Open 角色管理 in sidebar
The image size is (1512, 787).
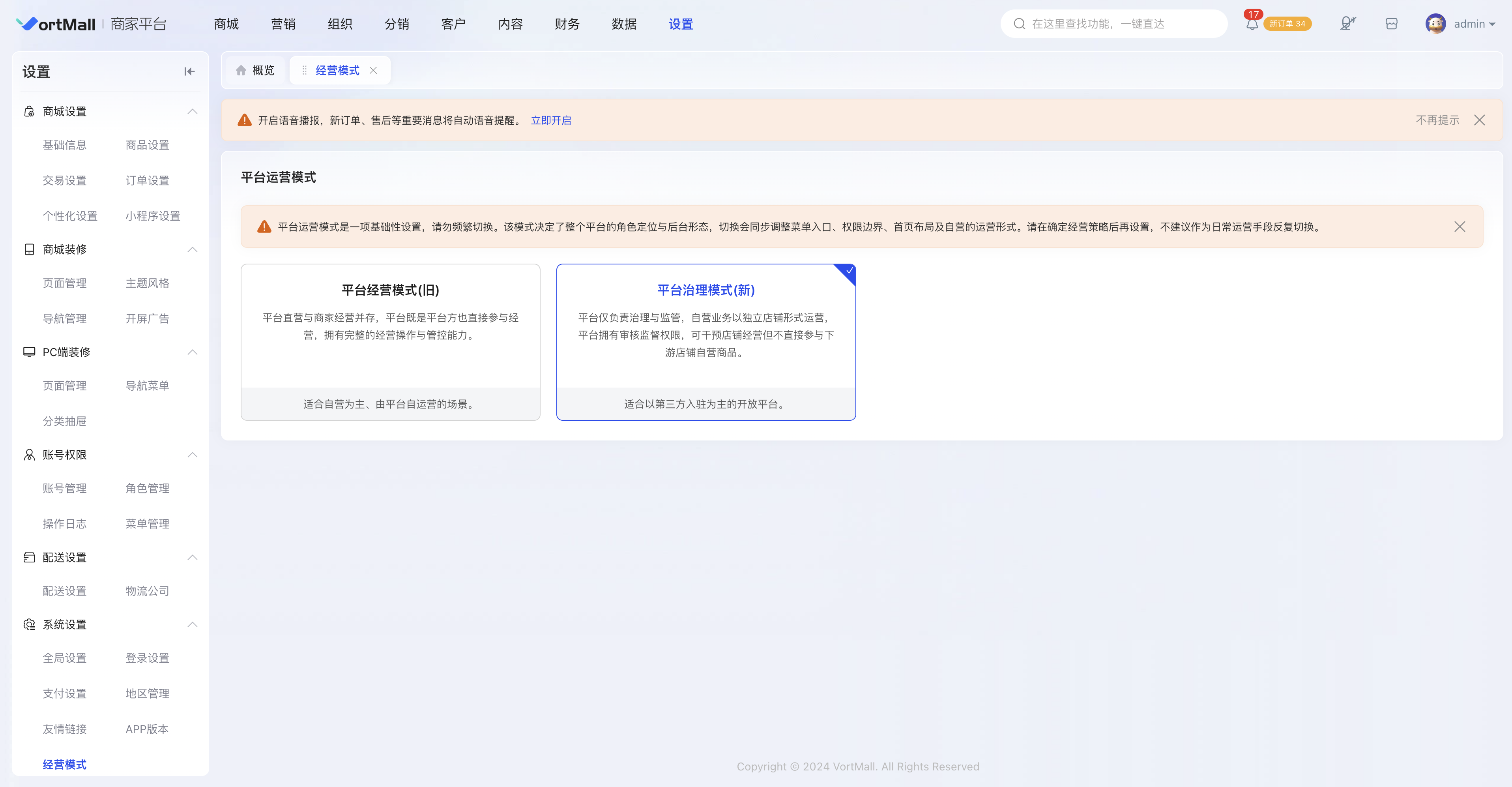[x=147, y=488]
